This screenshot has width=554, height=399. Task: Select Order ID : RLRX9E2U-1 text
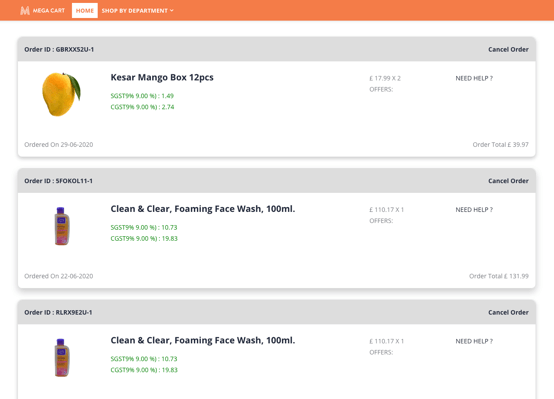(x=58, y=312)
